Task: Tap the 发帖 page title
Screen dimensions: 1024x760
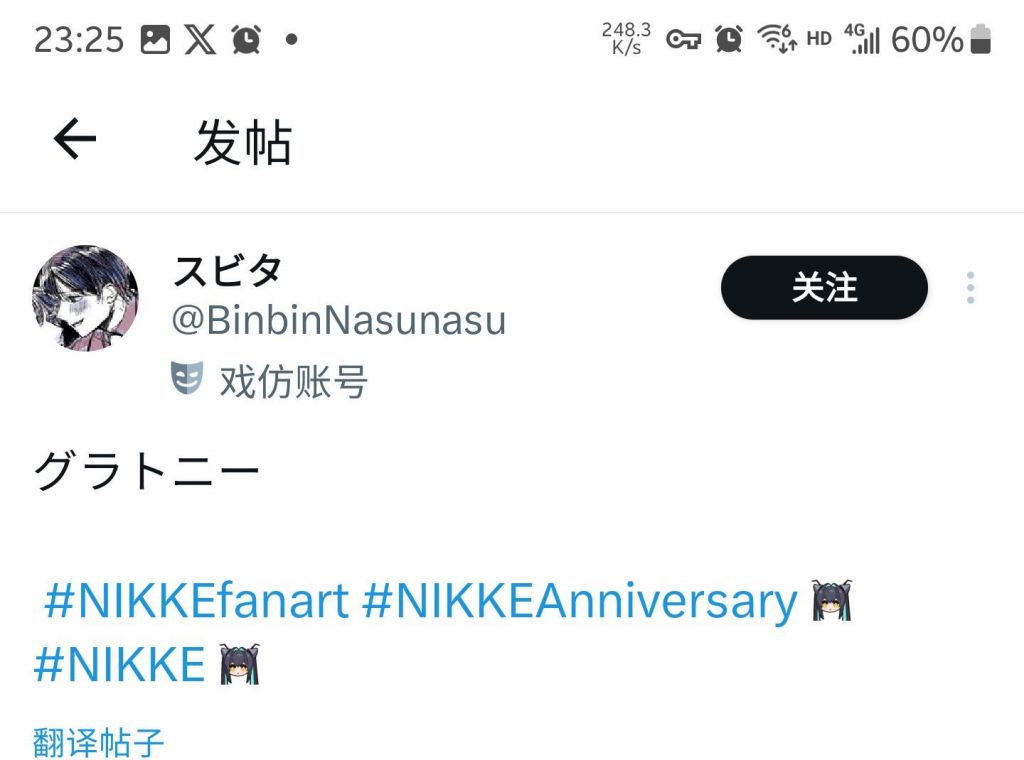Action: tap(242, 141)
